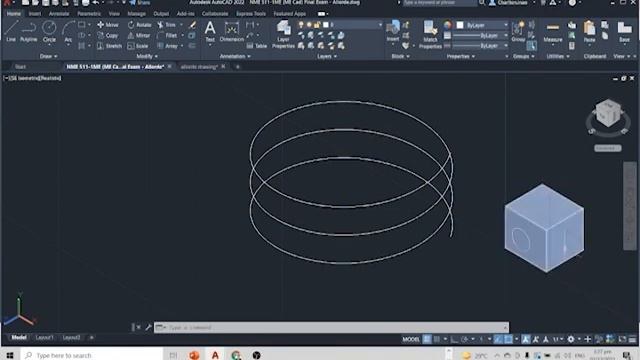Image resolution: width=640 pixels, height=360 pixels.
Task: Open Layer Properties manager
Action: coord(283,34)
